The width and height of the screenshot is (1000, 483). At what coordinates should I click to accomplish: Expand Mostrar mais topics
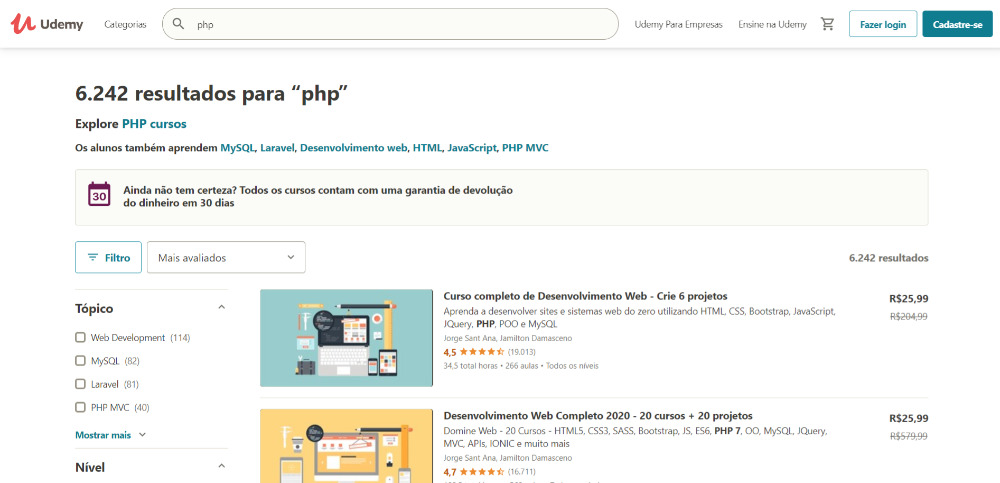click(x=110, y=435)
